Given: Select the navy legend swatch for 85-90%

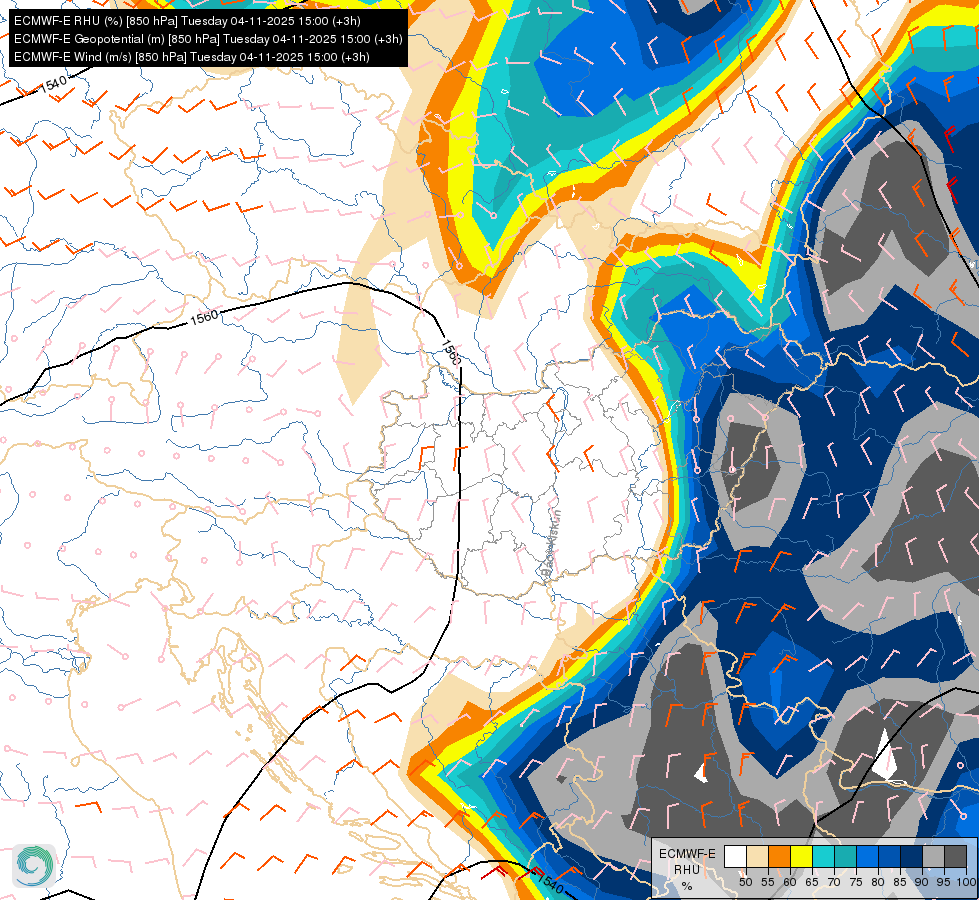Looking at the screenshot, I should [x=912, y=857].
